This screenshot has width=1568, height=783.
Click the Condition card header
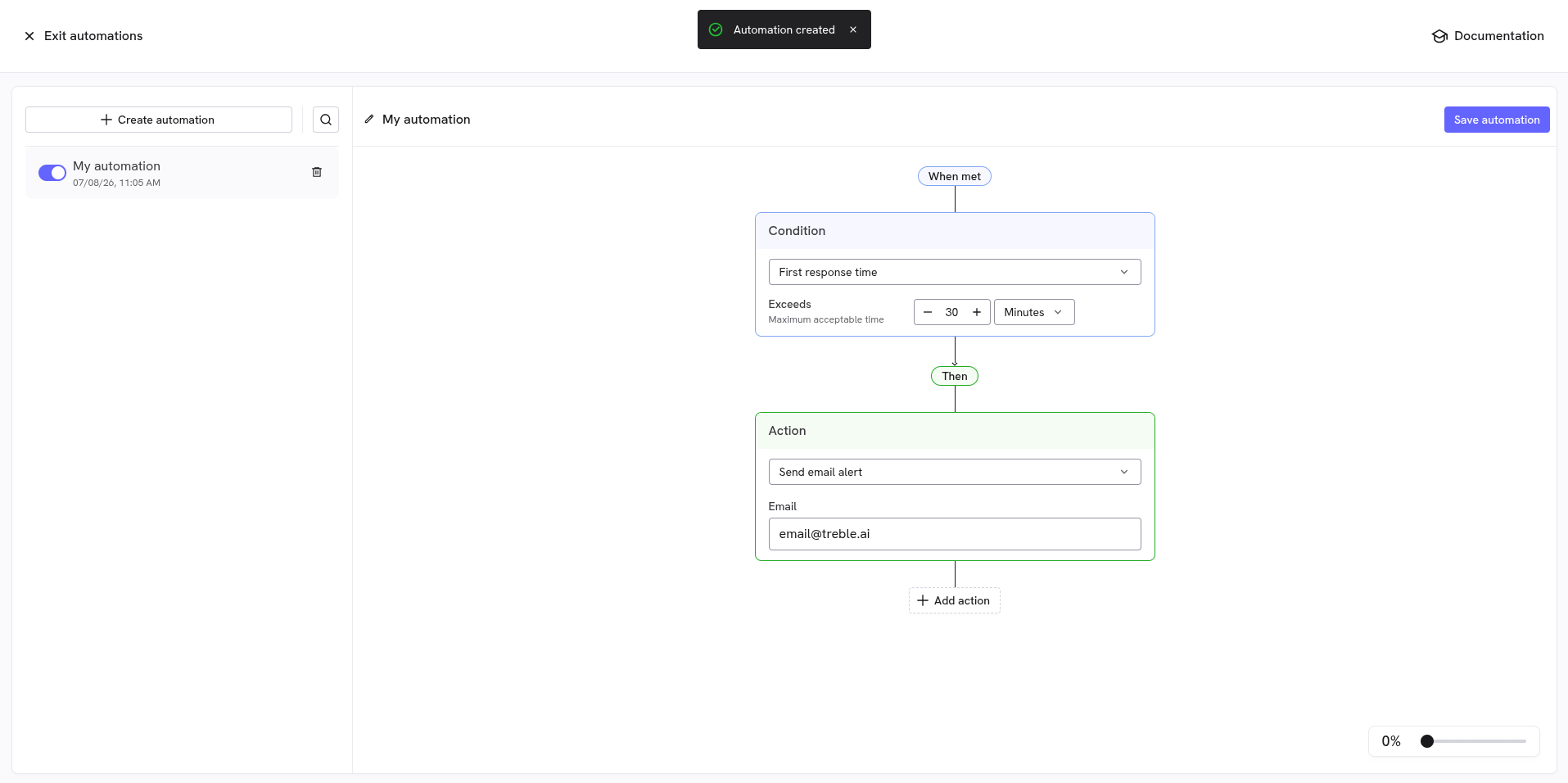pos(955,231)
